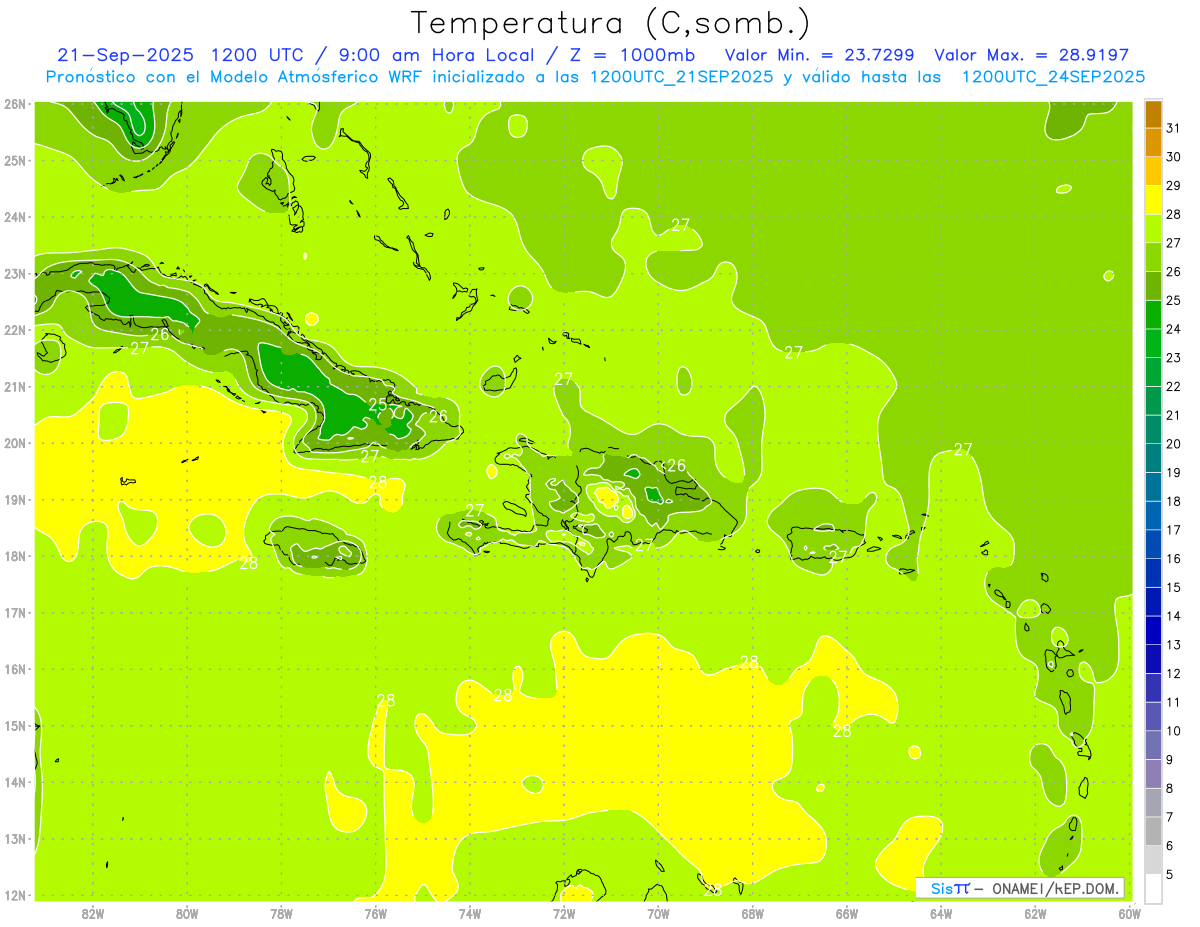This screenshot has width=1200, height=927.
Task: Click the 1200UTC_24SEP2025 valid-until timestamp
Action: coord(1053,77)
